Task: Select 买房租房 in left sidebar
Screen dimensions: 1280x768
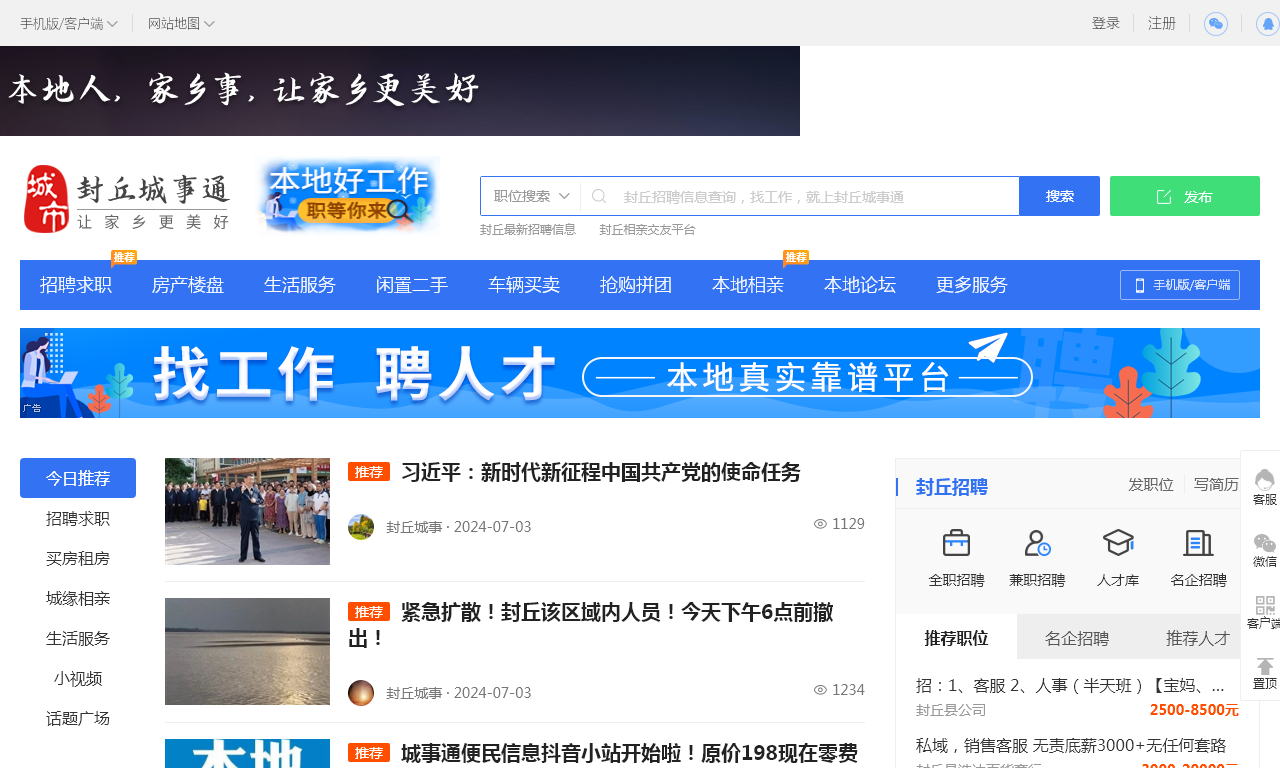Action: tap(78, 558)
